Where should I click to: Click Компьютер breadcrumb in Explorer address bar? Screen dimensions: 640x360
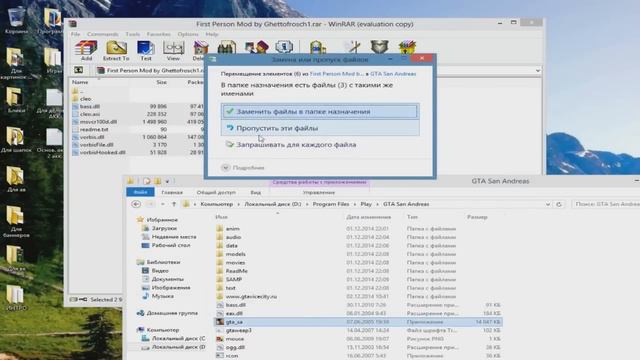click(216, 204)
